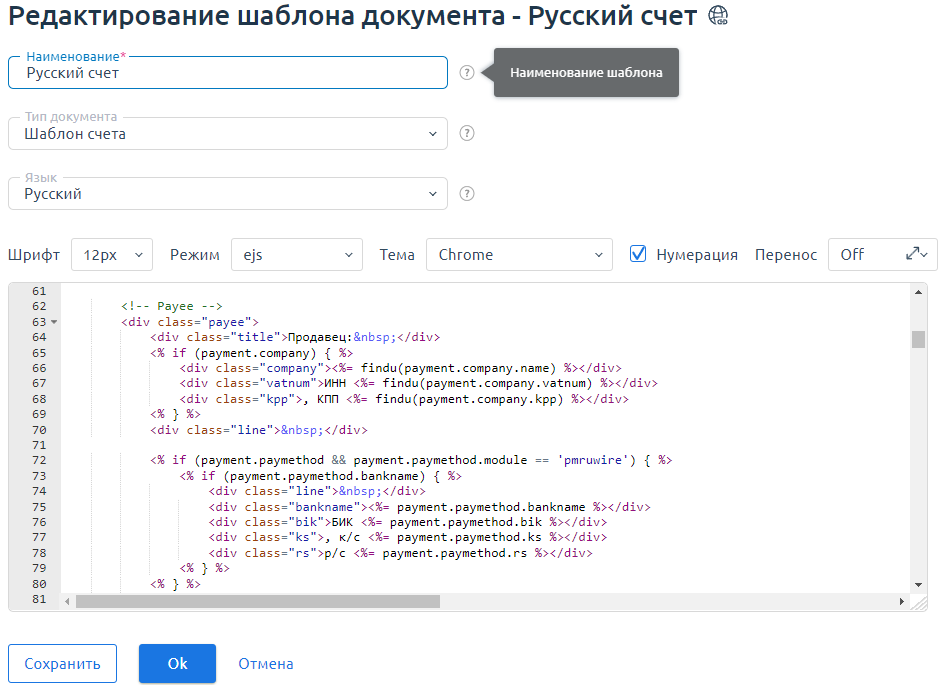
Task: Open the Язык dropdown
Action: tap(228, 194)
